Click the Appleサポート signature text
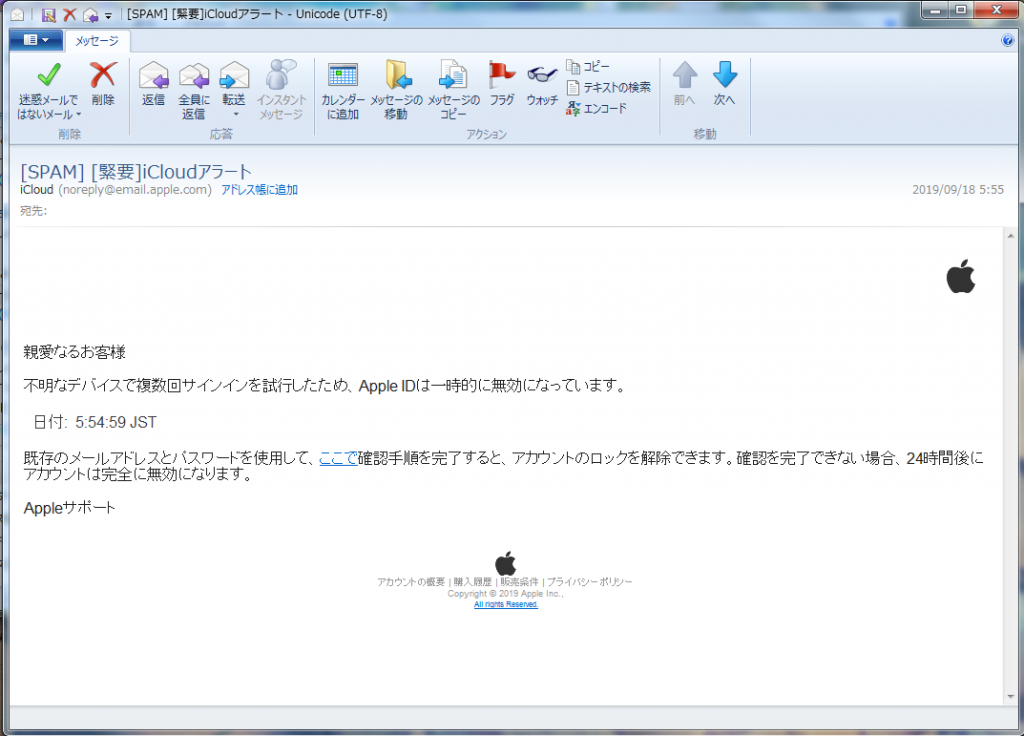 tap(69, 508)
